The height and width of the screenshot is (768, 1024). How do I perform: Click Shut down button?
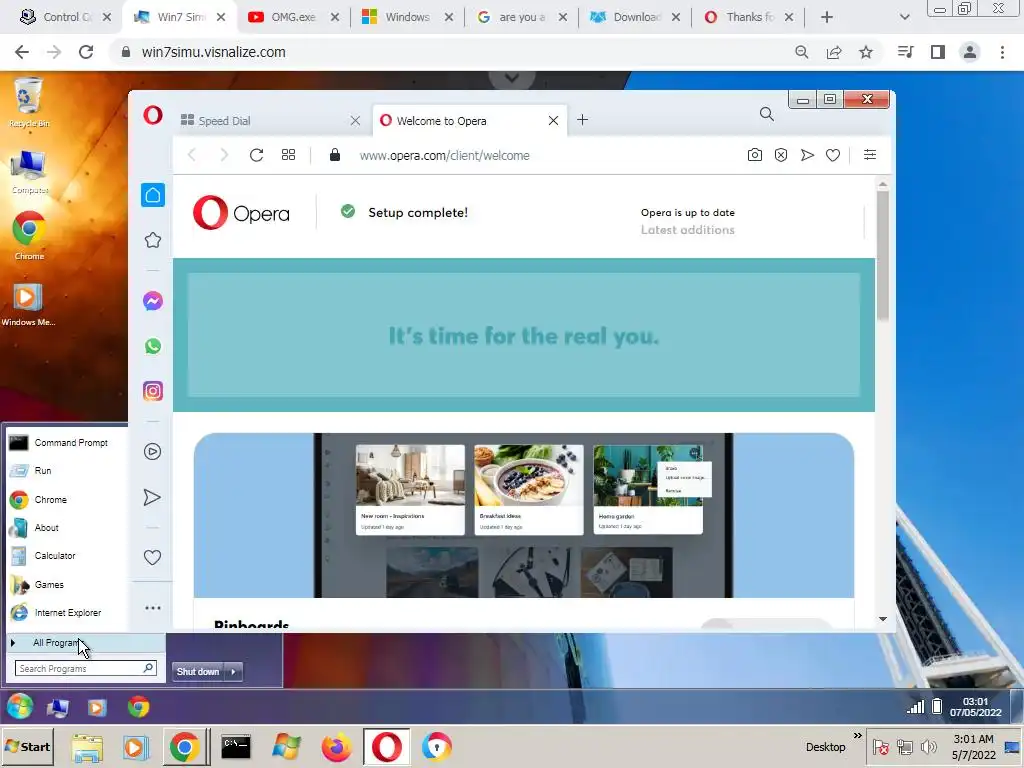point(199,671)
